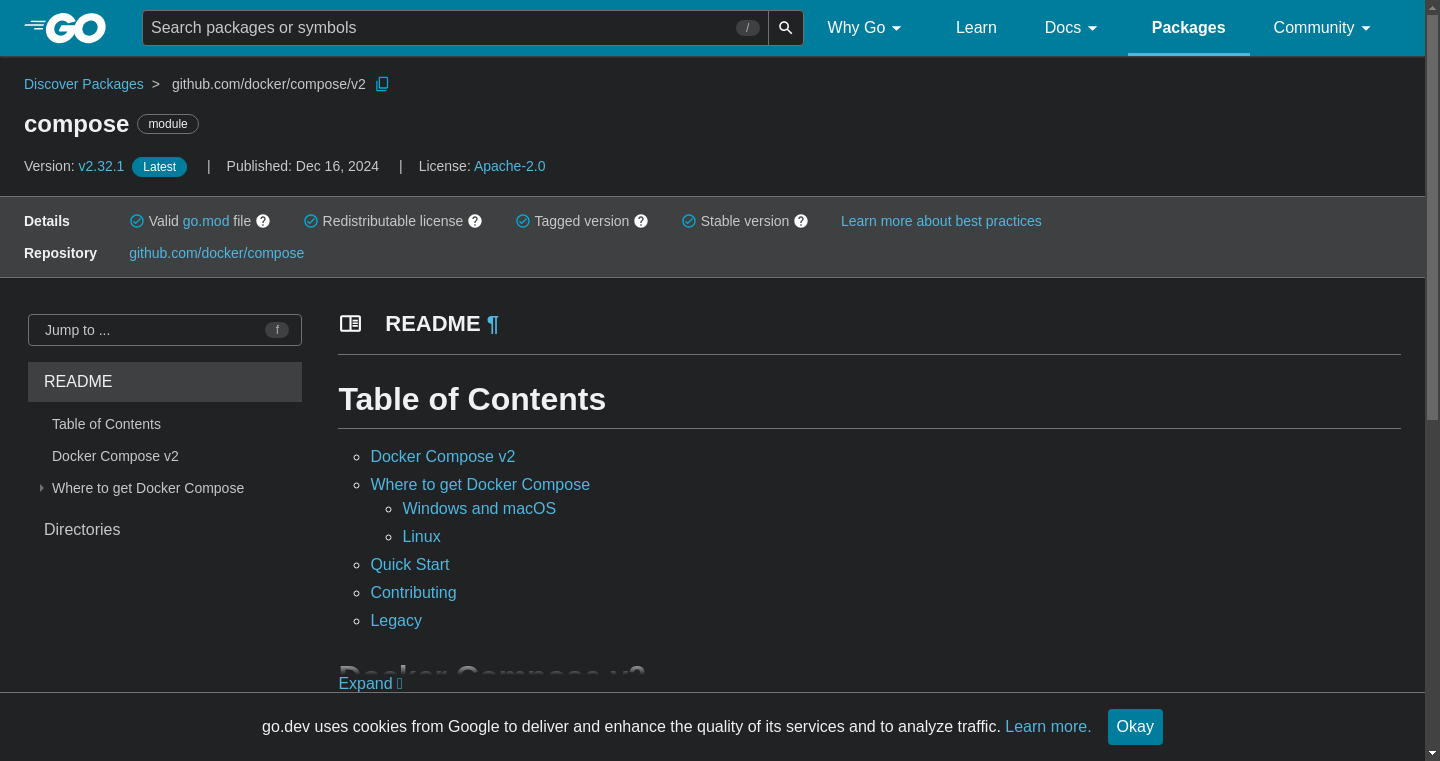Open Where to get Docker Compose contents link
Screen dimensions: 1440x761
(480, 484)
